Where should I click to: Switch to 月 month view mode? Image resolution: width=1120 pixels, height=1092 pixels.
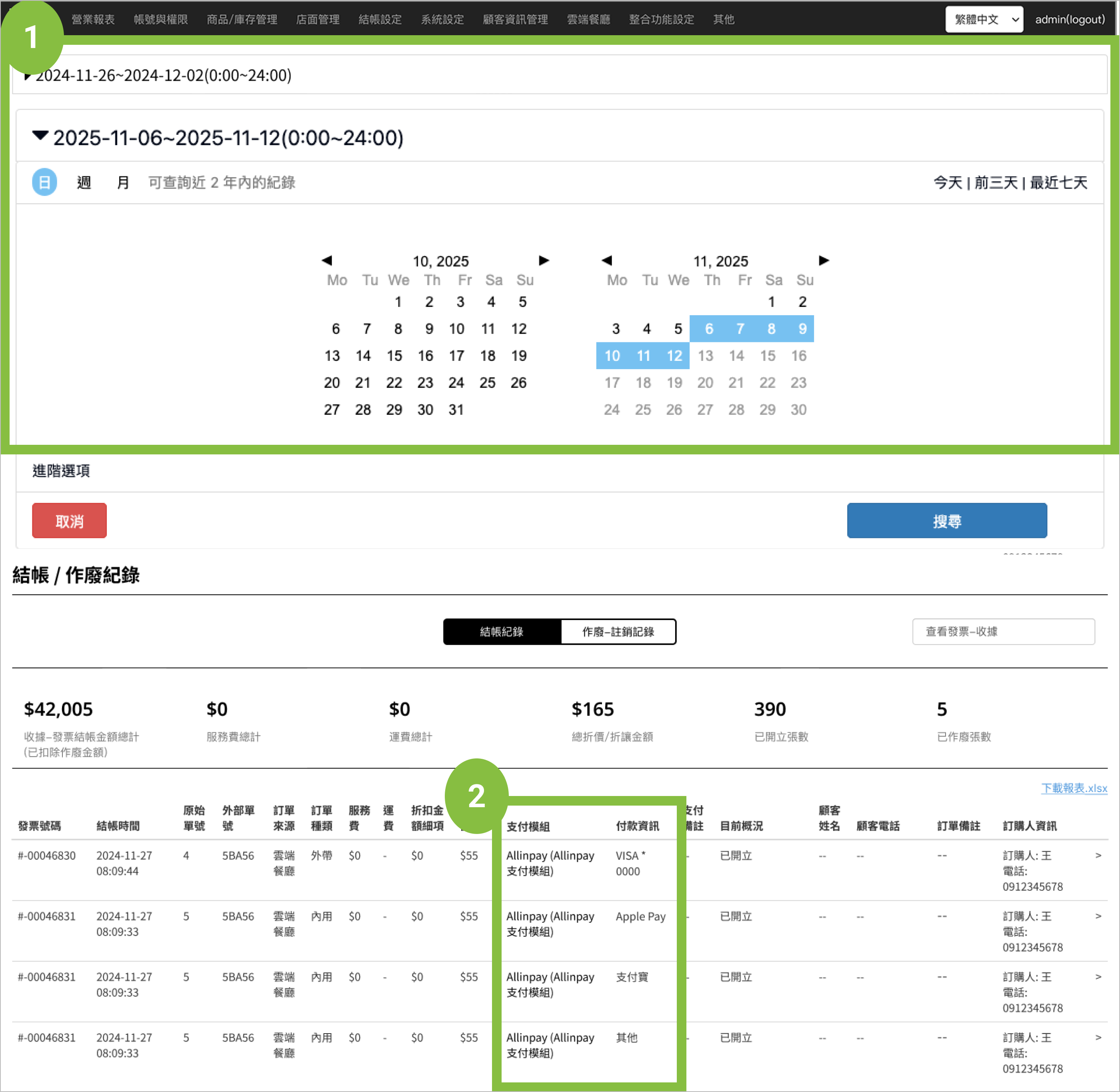point(123,182)
